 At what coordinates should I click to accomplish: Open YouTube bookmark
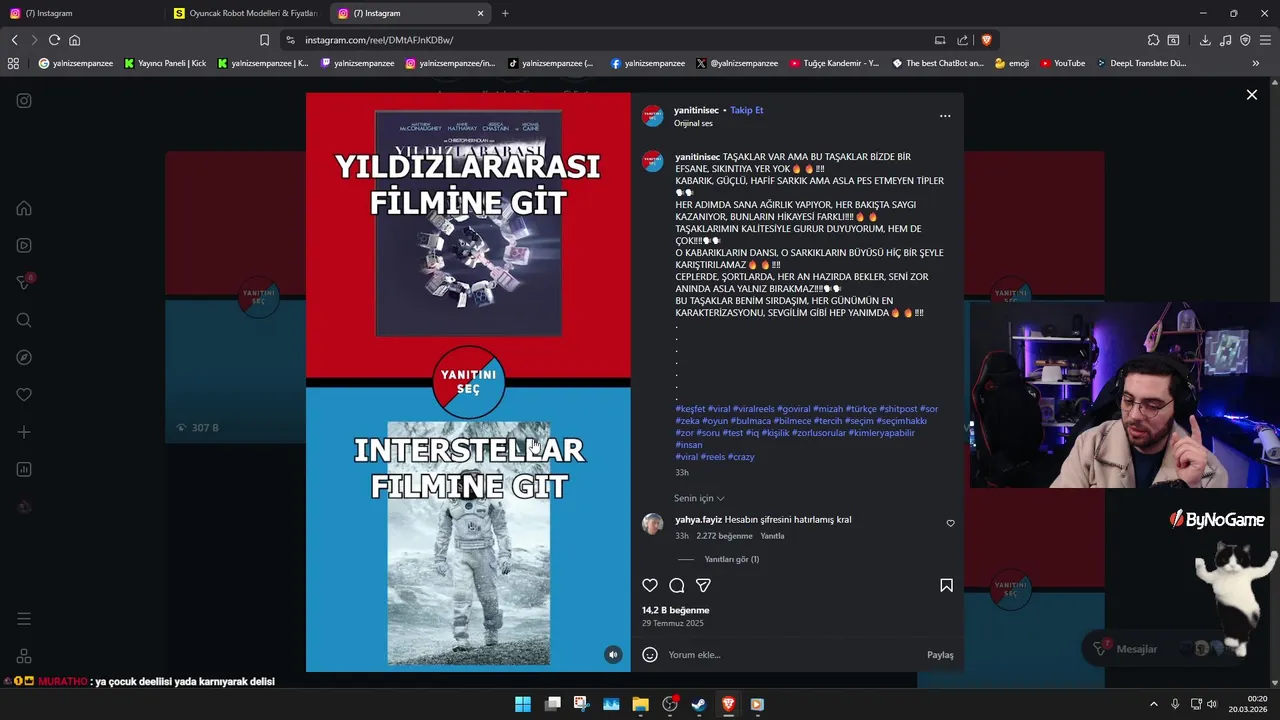[x=1062, y=63]
